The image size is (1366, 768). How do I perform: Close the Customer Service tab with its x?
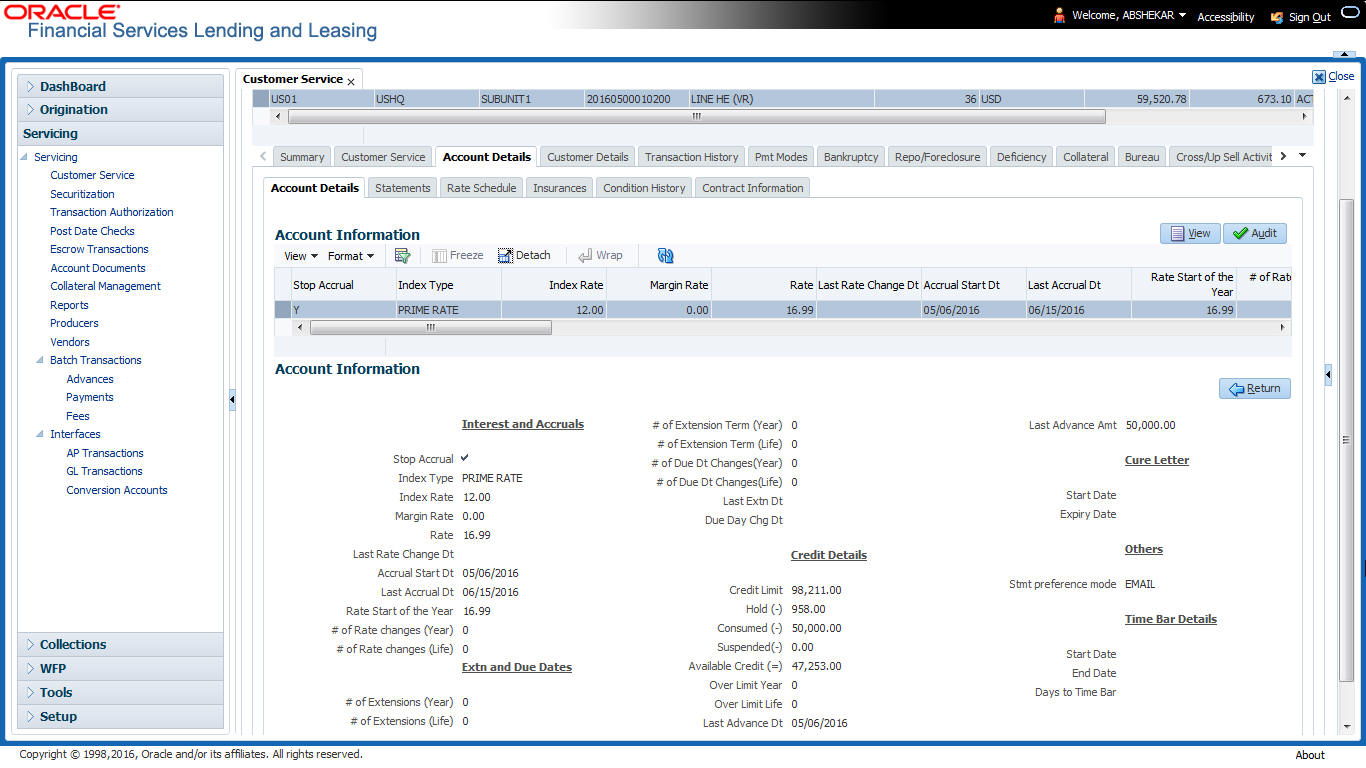point(351,81)
